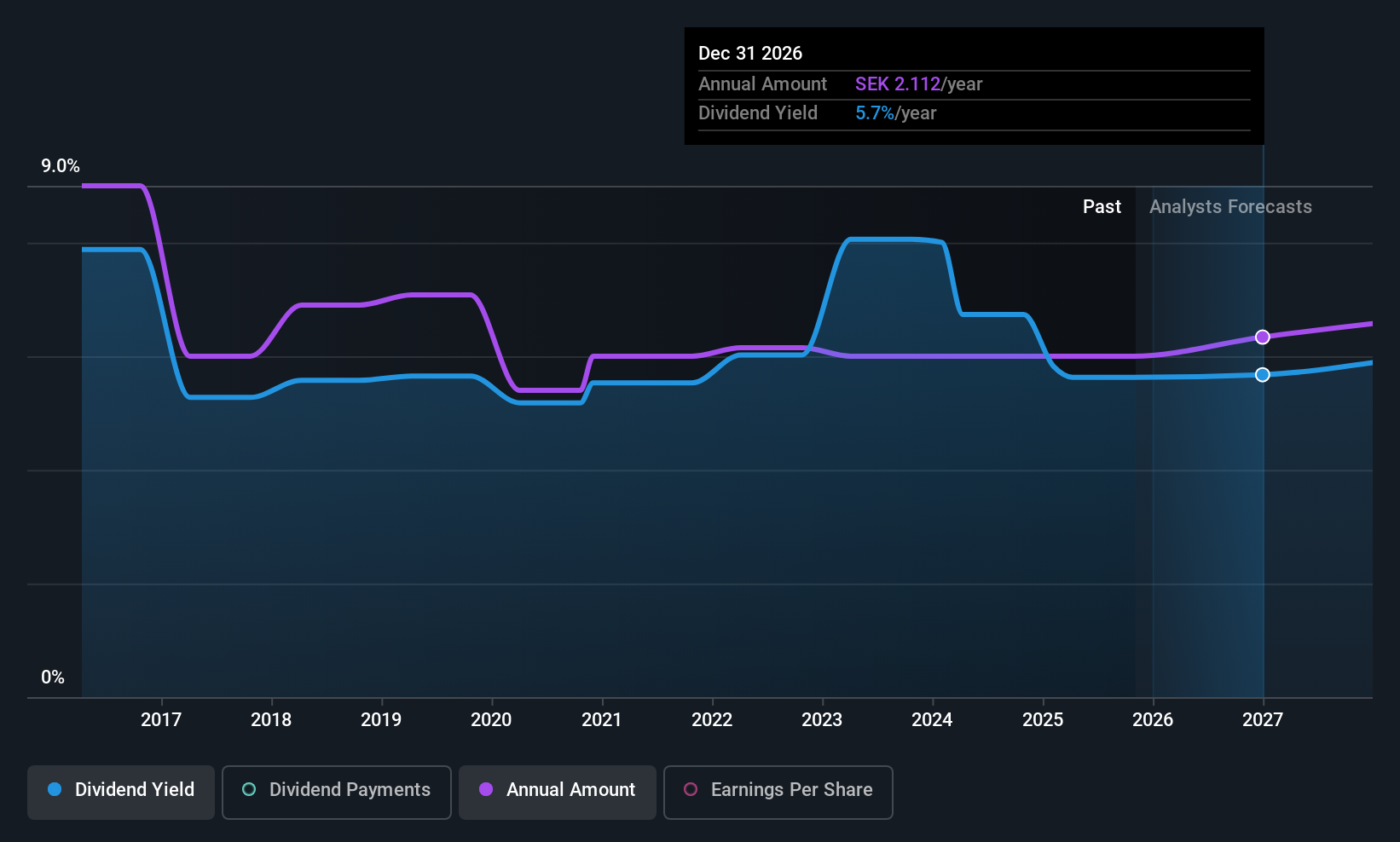1400x842 pixels.
Task: Click the 2017 x-axis label
Action: point(161,720)
